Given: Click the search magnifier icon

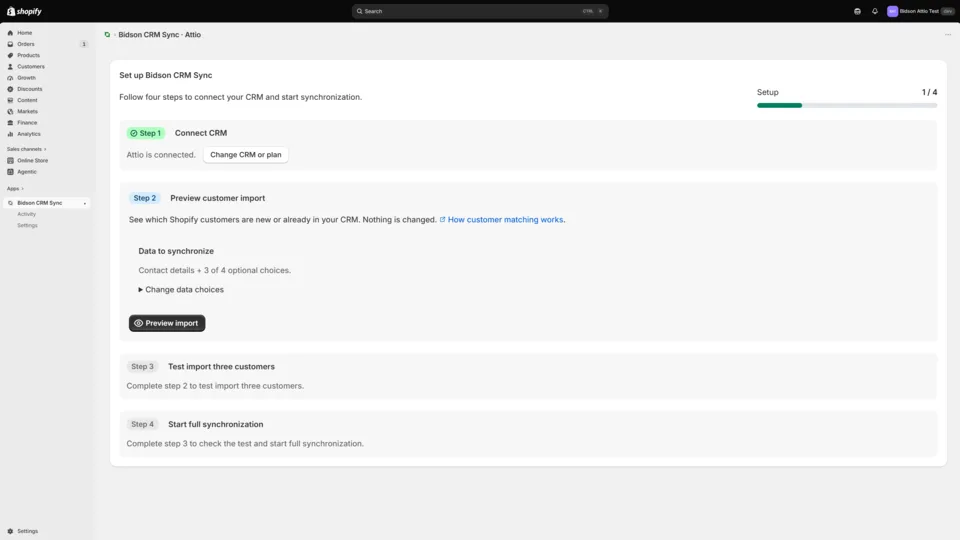Looking at the screenshot, I should pos(359,11).
